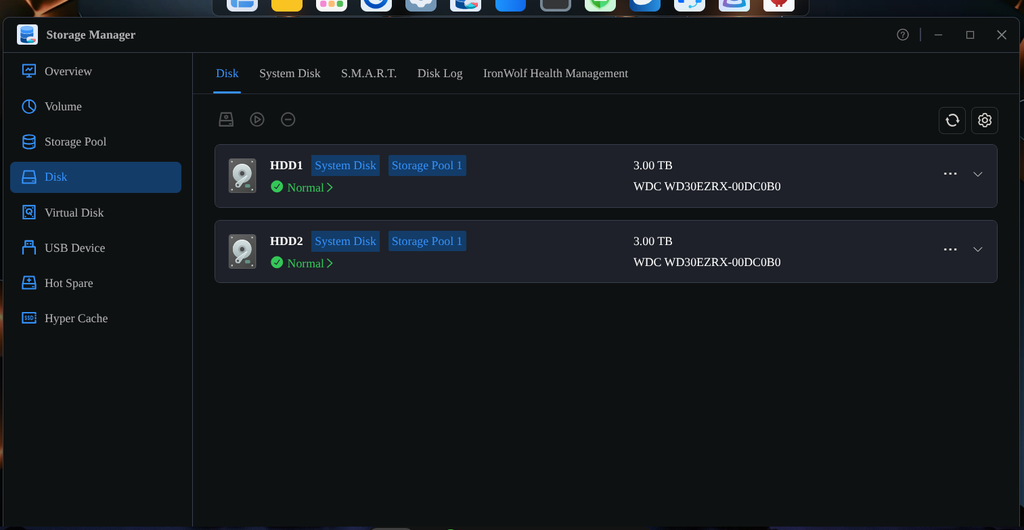Open the Overview section in sidebar

click(x=95, y=71)
